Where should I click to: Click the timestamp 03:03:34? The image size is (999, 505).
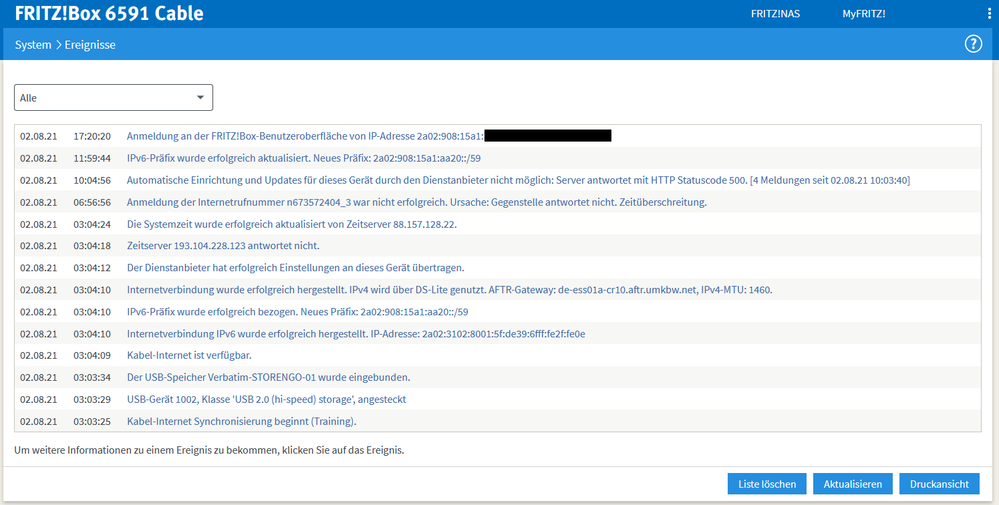(x=92, y=378)
